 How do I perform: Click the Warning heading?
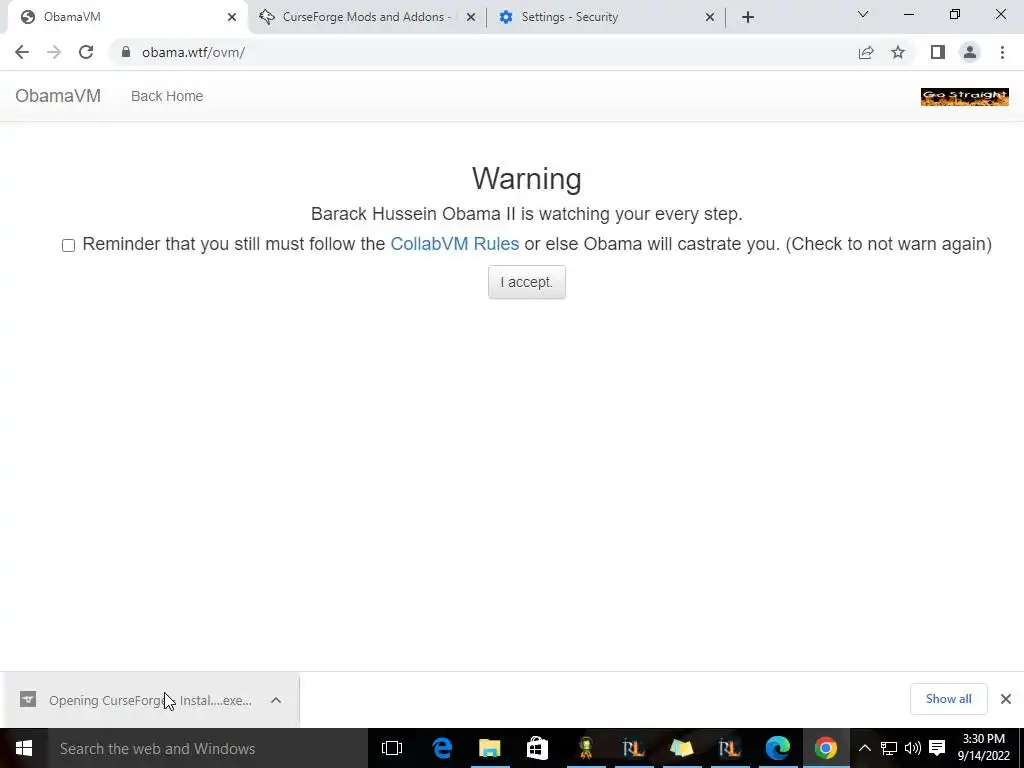point(526,178)
